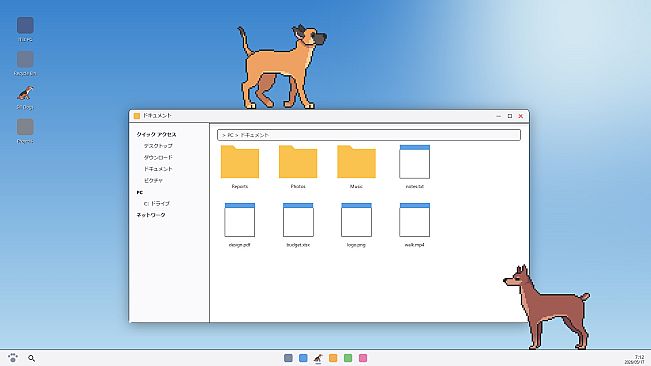Minimize the ドキュメント window

[x=499, y=116]
